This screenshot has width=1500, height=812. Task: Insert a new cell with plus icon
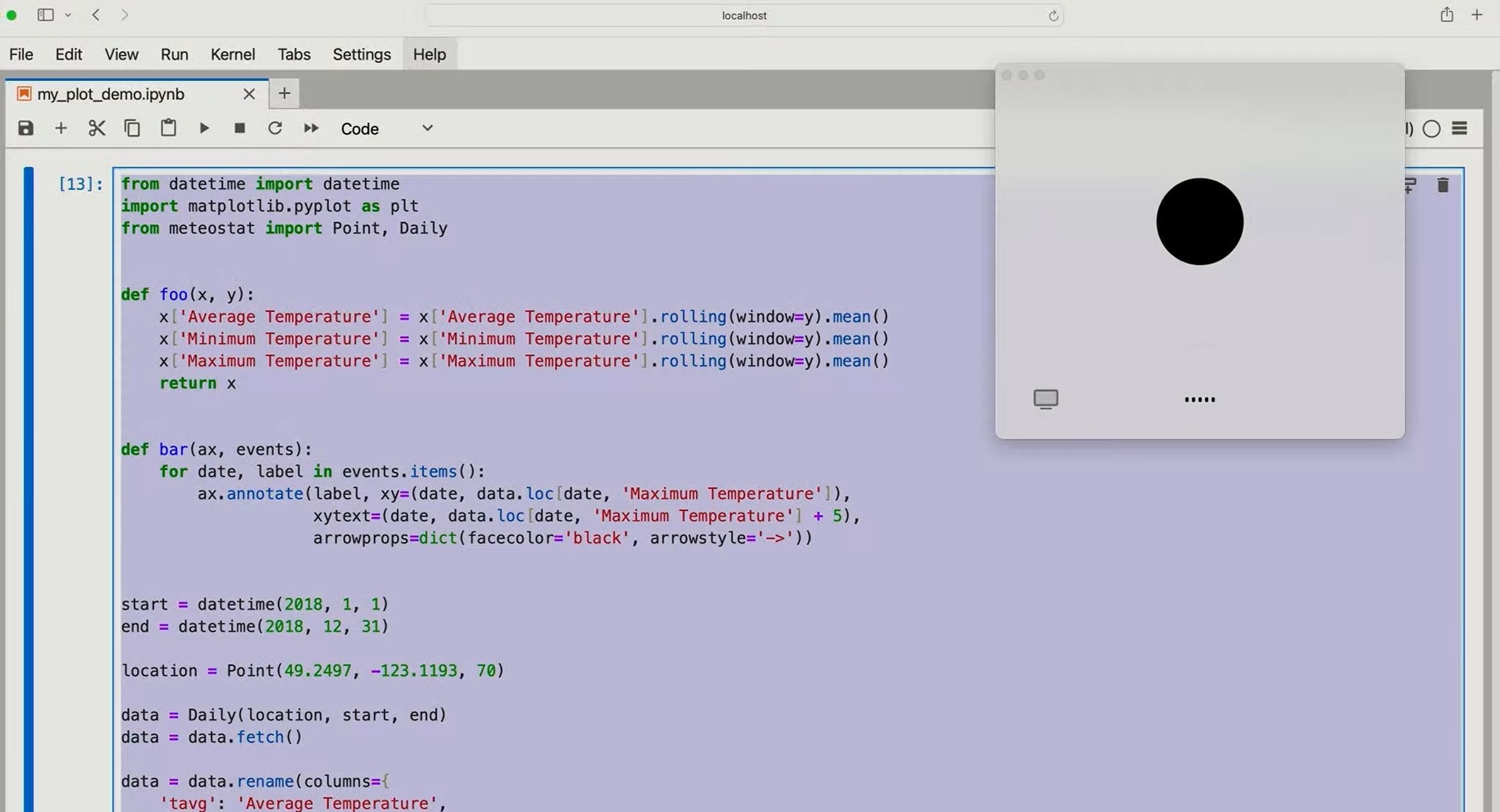click(x=61, y=128)
